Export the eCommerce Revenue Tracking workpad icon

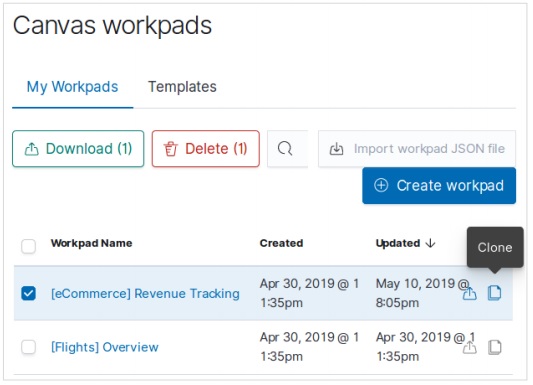(x=469, y=293)
